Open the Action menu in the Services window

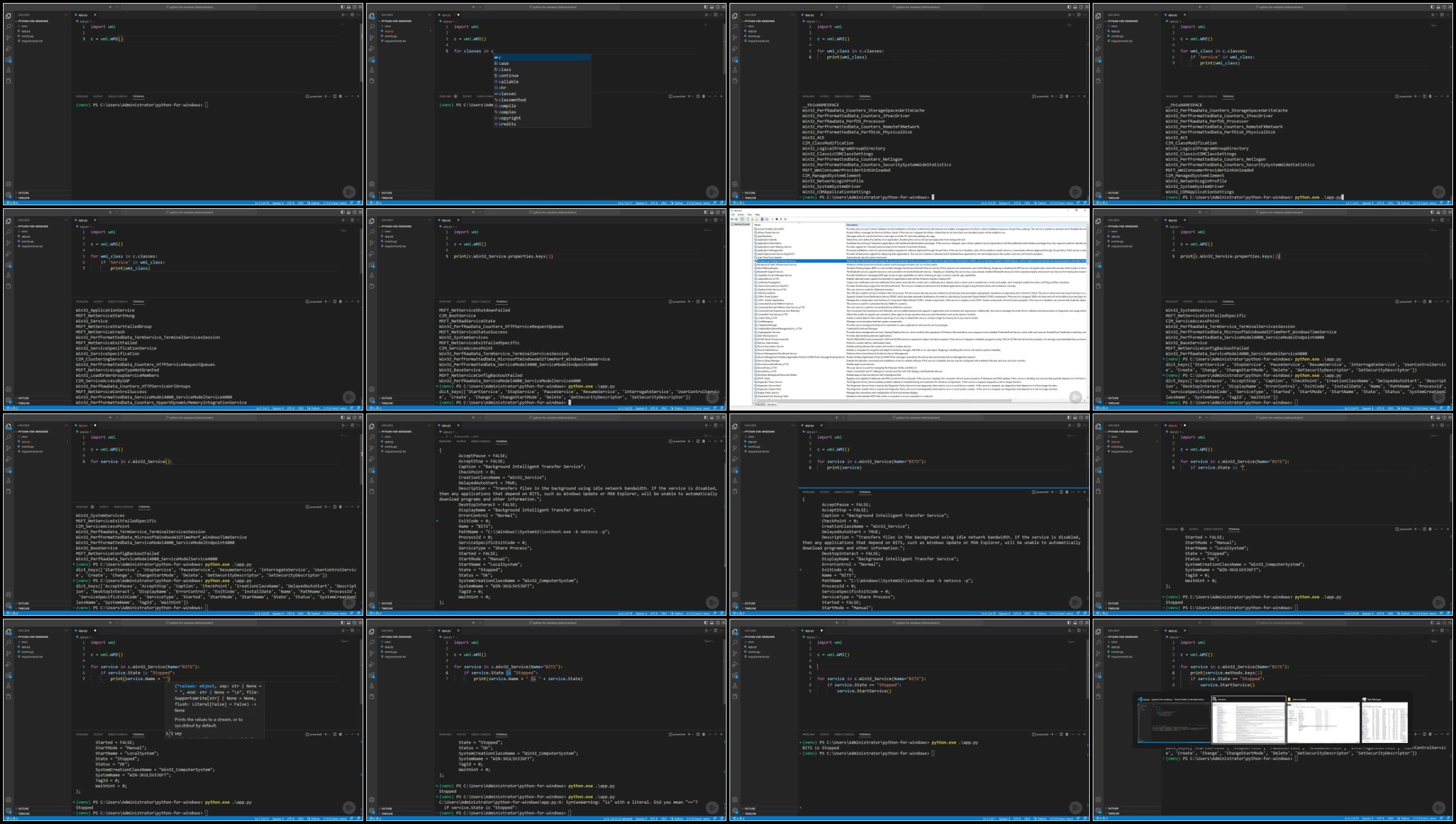pos(741,214)
